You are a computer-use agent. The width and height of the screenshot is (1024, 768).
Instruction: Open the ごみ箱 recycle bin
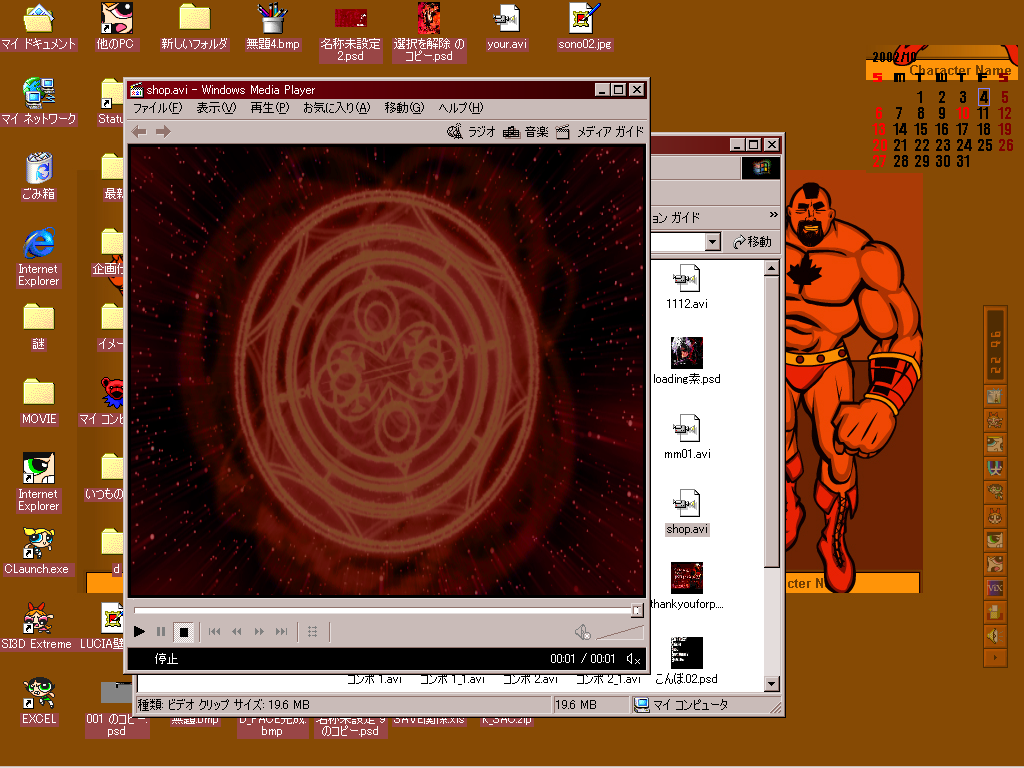(x=39, y=176)
